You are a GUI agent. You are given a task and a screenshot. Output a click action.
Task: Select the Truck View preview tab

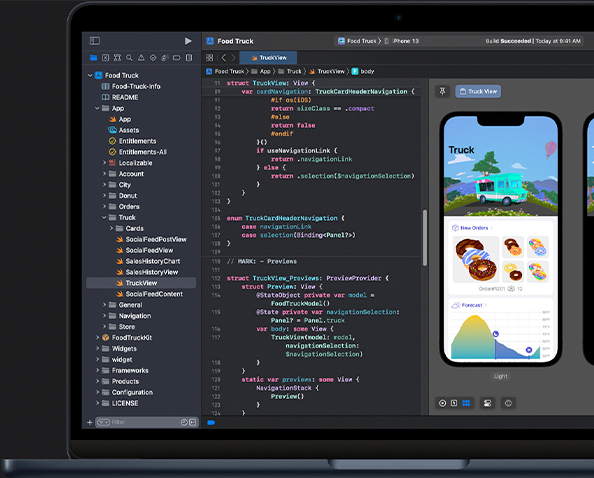point(478,91)
